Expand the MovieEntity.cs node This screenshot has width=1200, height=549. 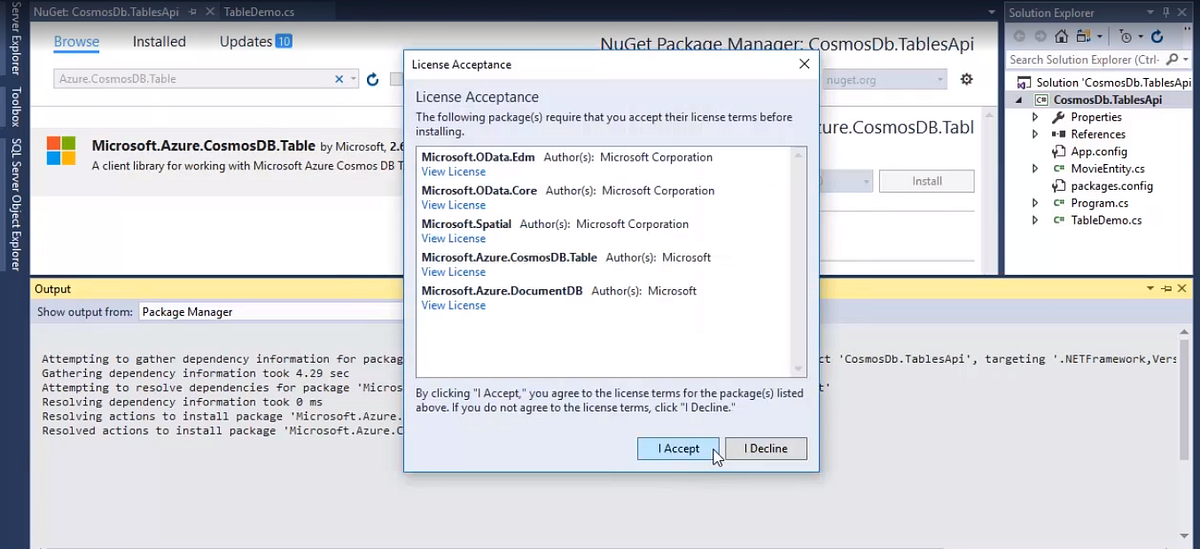1035,168
